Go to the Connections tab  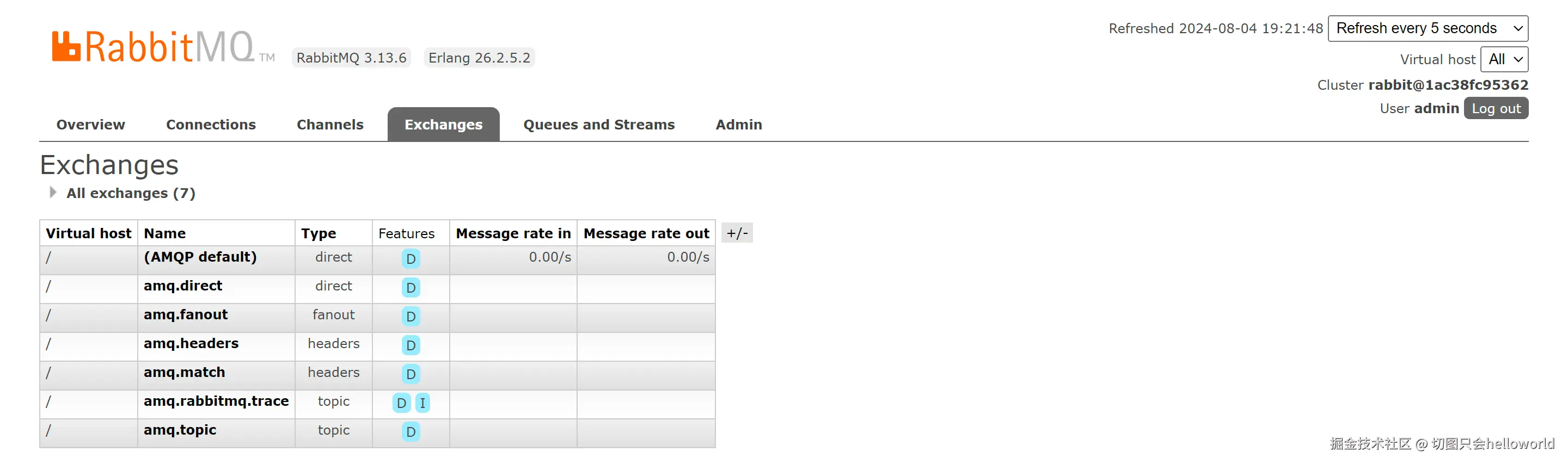click(x=211, y=125)
